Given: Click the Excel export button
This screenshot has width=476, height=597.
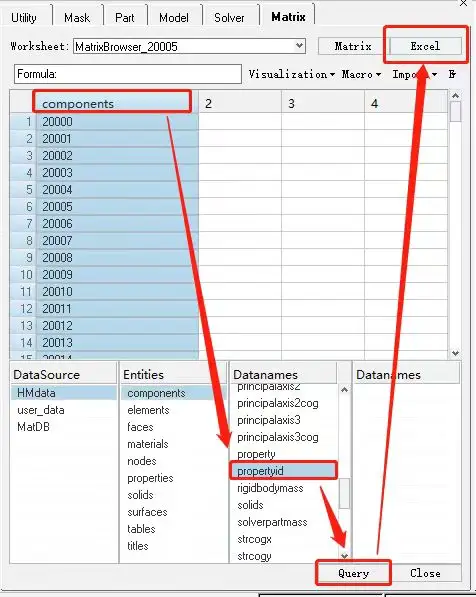Looking at the screenshot, I should (425, 46).
